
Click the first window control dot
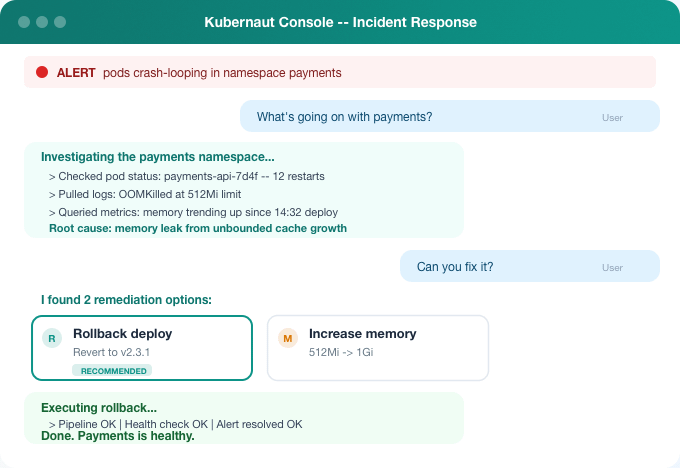click(x=22, y=22)
